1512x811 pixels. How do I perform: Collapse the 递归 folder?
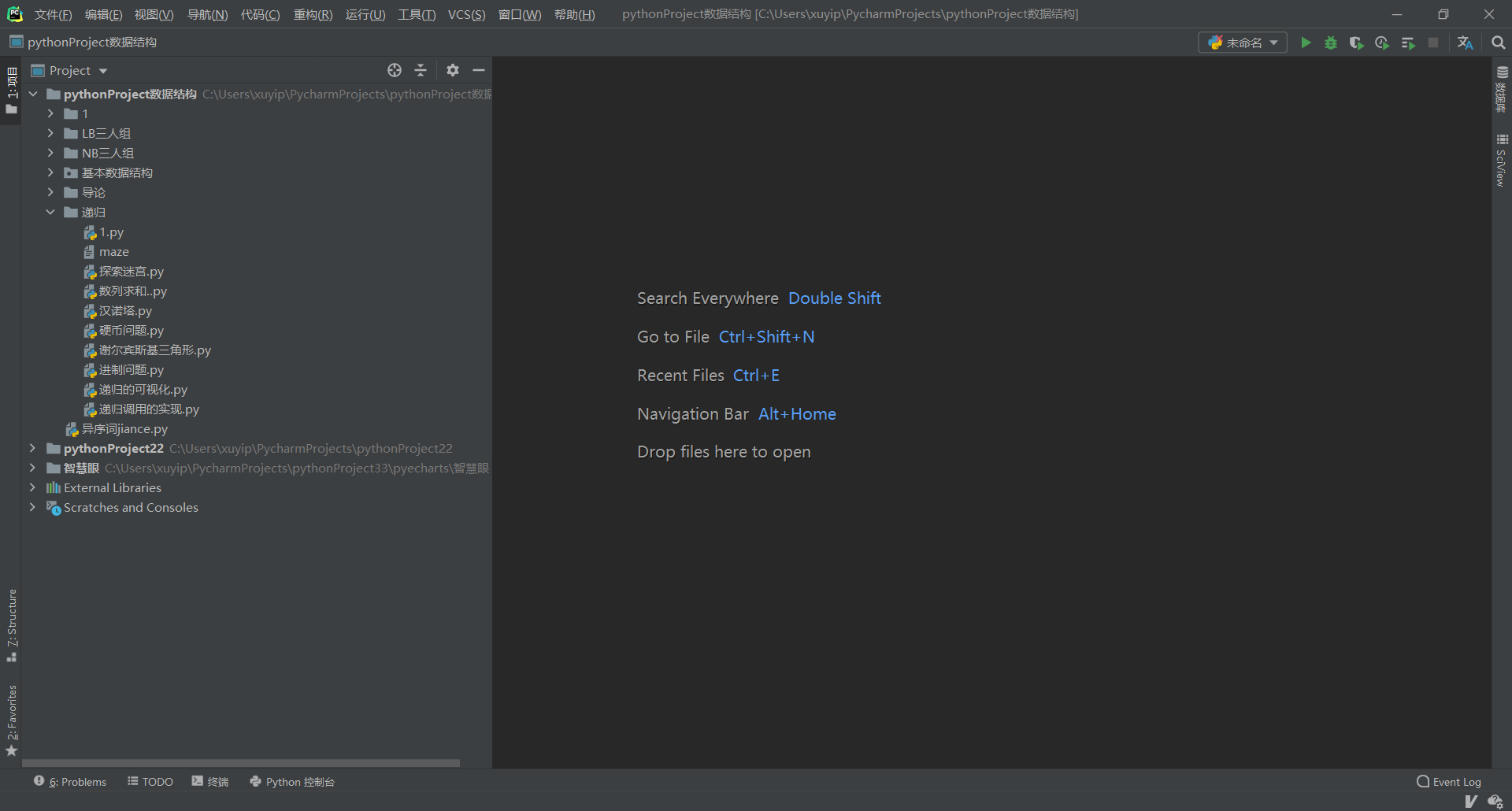tap(50, 212)
